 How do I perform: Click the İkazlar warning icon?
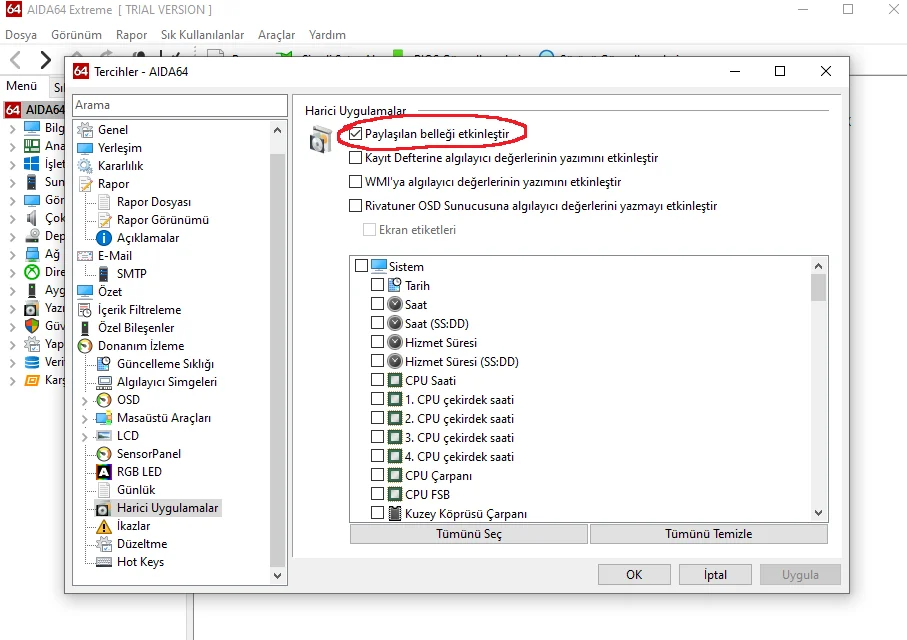104,526
